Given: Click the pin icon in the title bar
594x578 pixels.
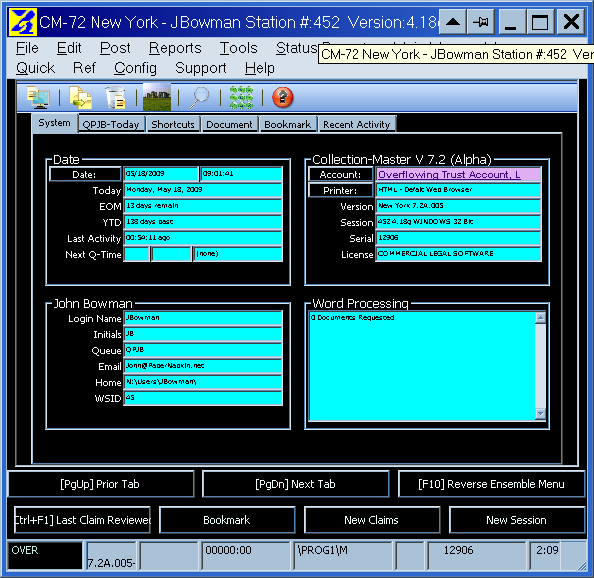Looking at the screenshot, I should tap(480, 22).
